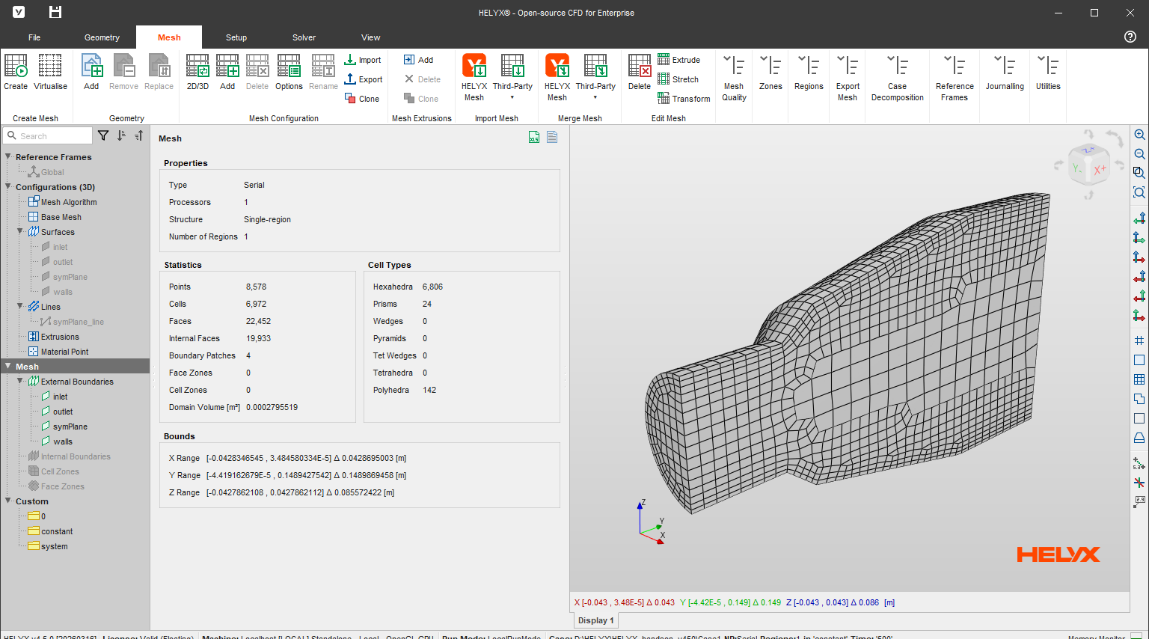Open the Regions dropdown menu

coord(808,73)
